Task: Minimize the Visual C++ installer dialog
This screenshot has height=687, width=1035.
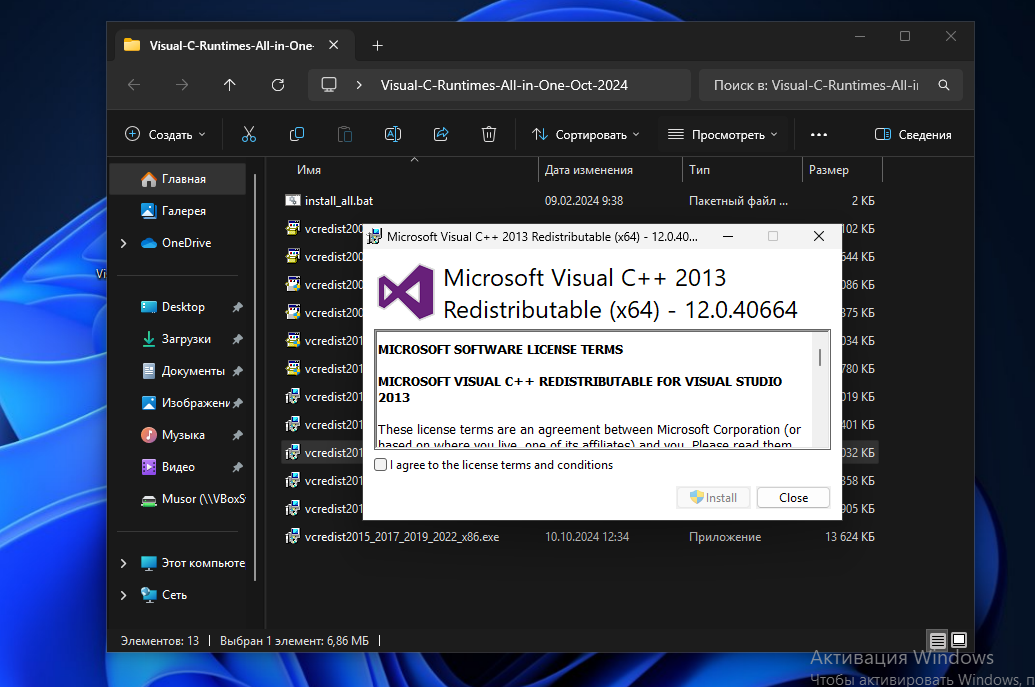Action: coord(728,236)
